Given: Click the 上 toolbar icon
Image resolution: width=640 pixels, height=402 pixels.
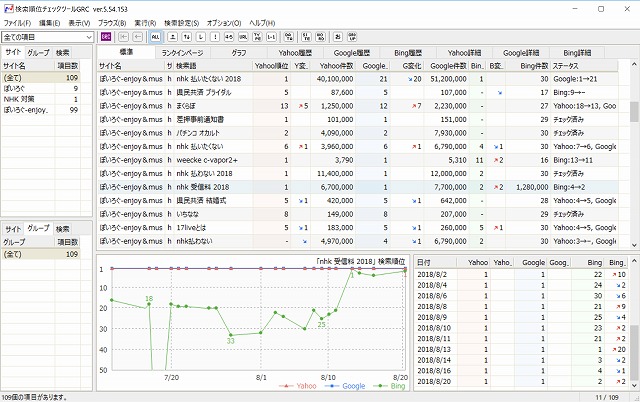Looking at the screenshot, I should pos(173,37).
